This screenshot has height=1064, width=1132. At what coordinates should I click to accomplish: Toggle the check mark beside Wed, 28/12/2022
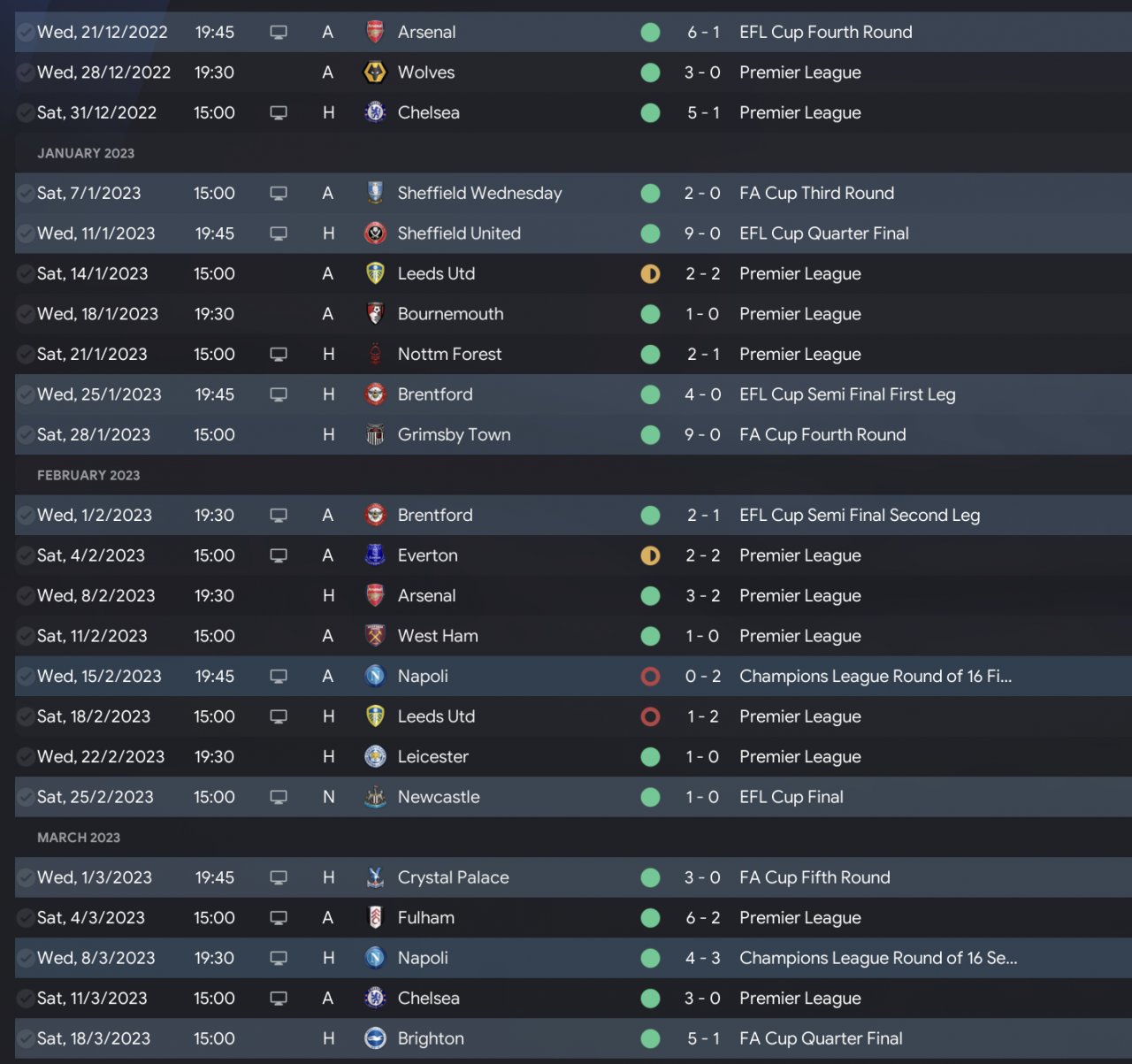pos(27,73)
